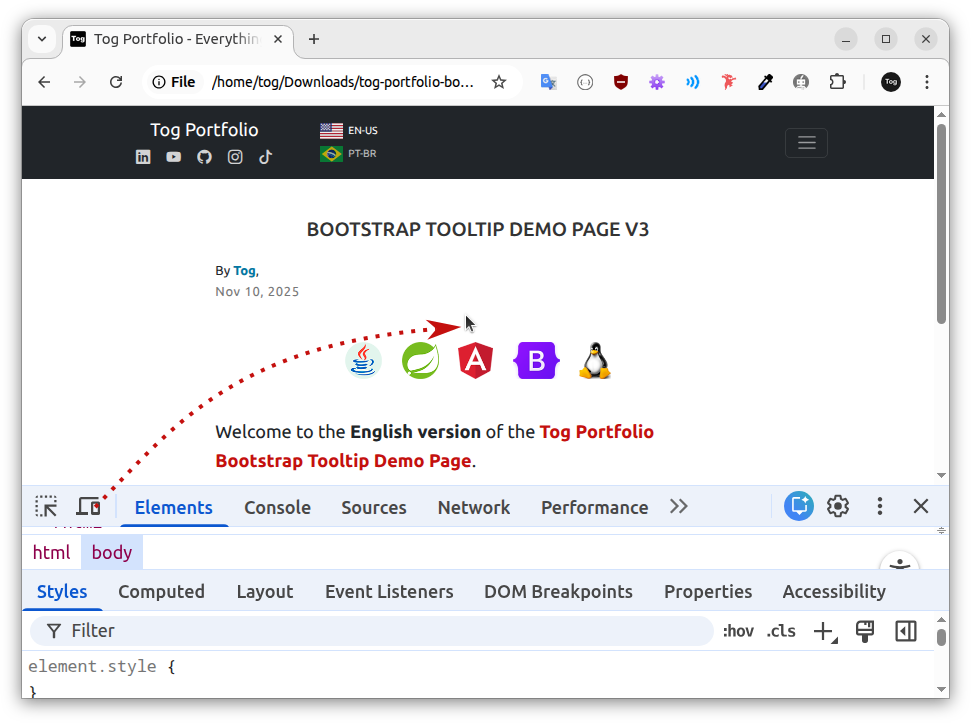Switch language to PT-BR
The image size is (971, 723).
point(349,154)
